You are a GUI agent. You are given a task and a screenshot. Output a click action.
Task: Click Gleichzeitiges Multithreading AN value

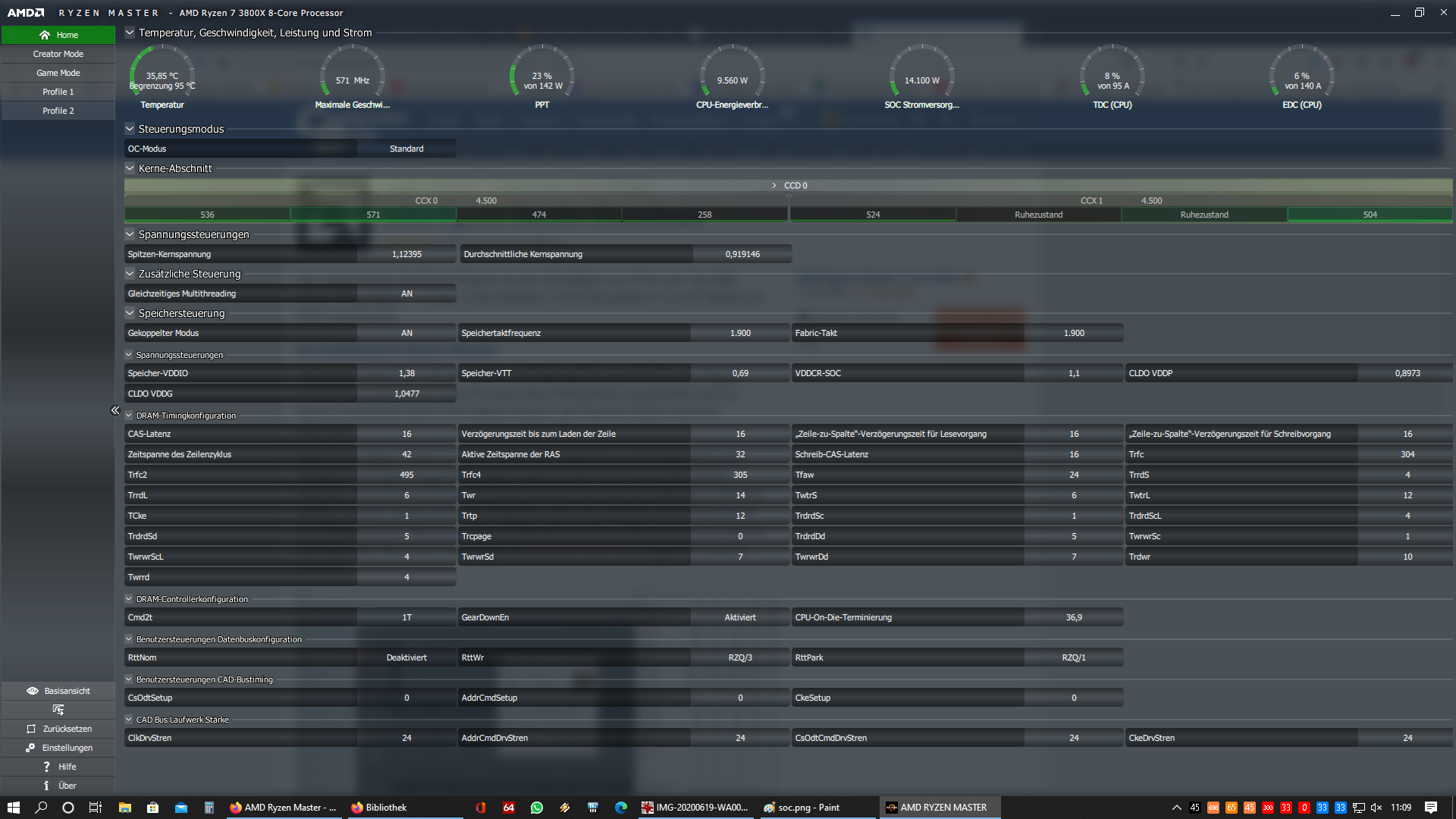[406, 293]
